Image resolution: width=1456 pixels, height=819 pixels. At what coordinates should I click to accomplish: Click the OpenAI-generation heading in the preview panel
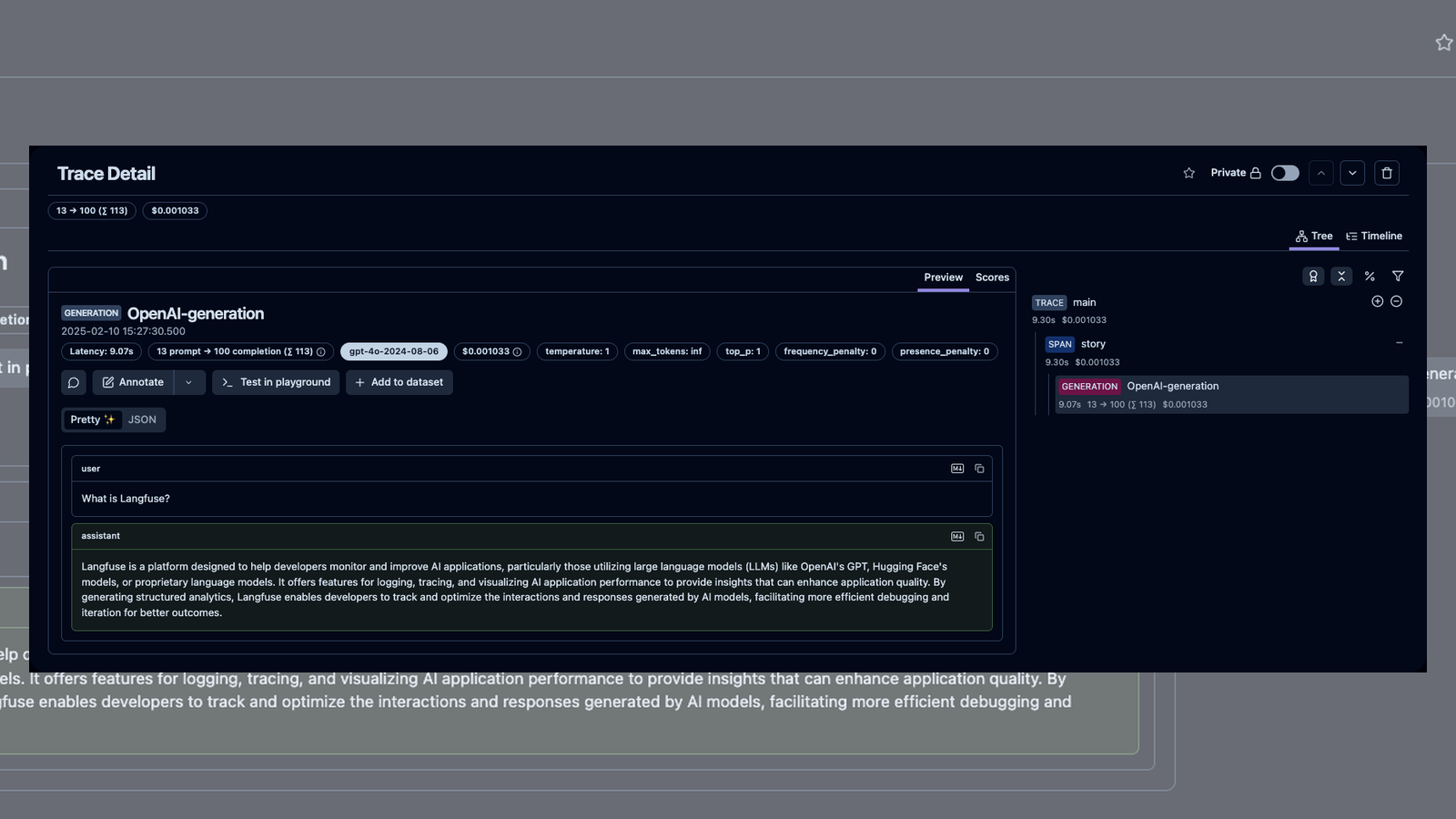tap(196, 314)
